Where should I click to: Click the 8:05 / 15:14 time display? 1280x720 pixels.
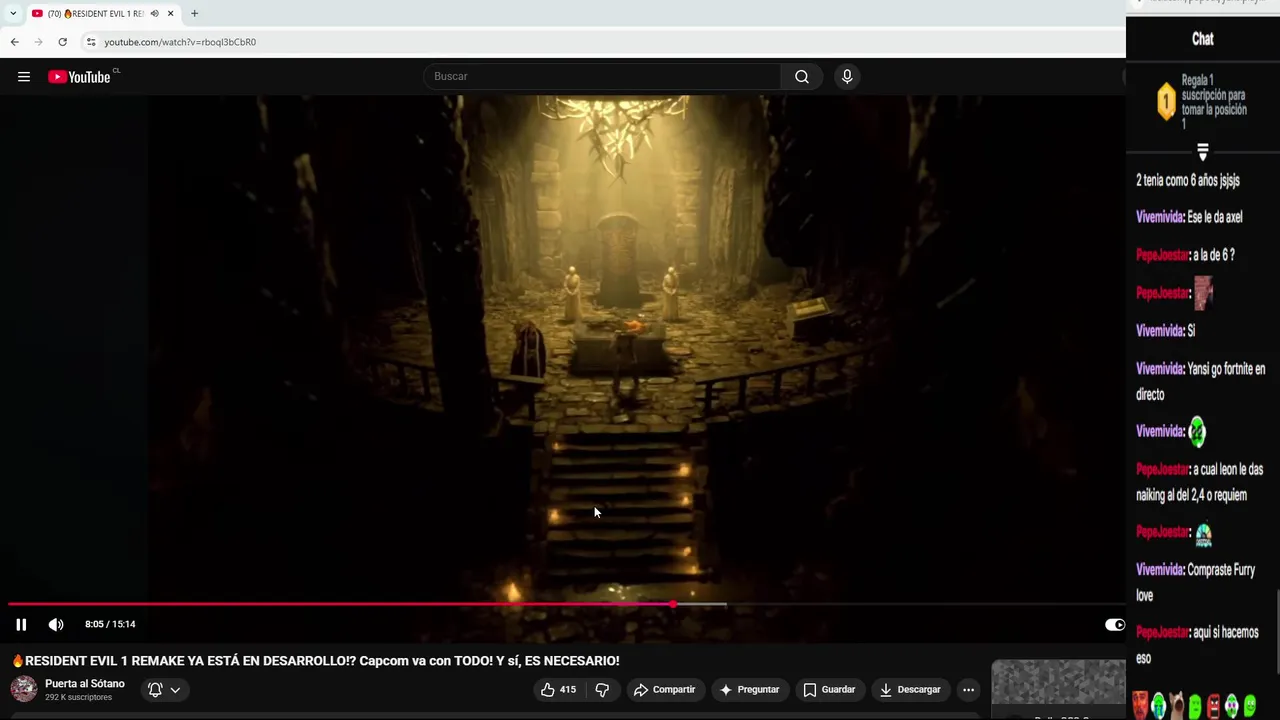[110, 624]
